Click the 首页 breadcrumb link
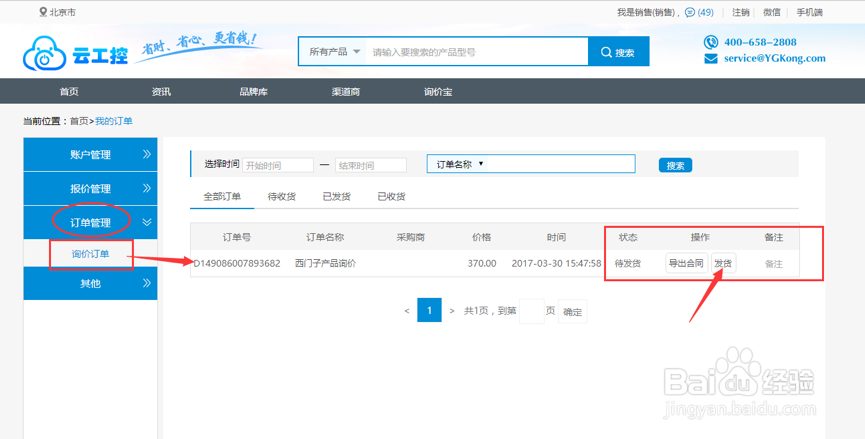This screenshot has width=865, height=439. click(79, 121)
